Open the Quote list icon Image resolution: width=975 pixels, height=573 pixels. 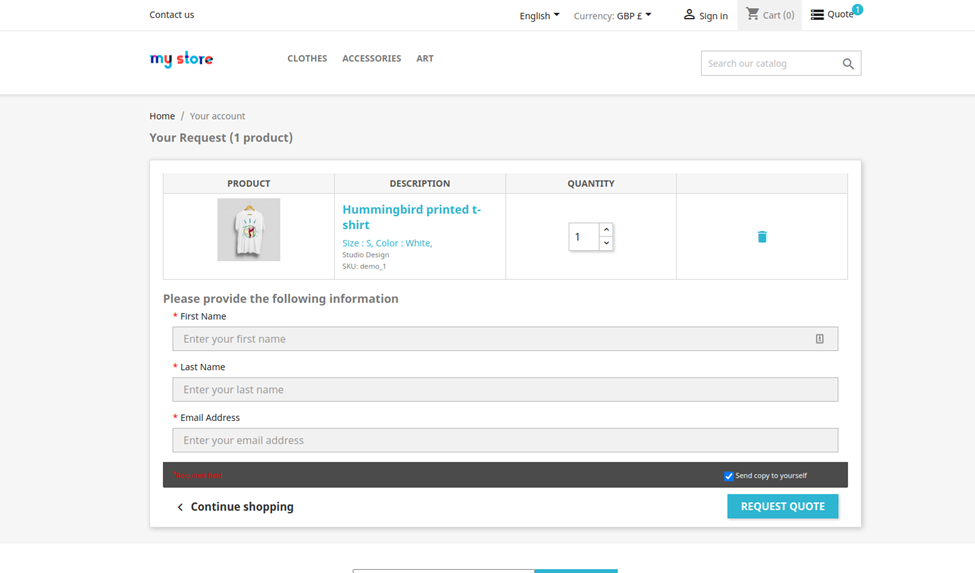click(x=817, y=14)
